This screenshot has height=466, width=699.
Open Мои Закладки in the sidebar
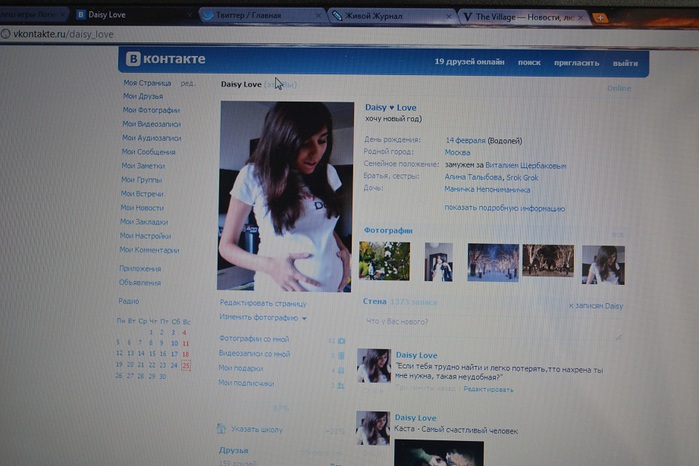144,222
